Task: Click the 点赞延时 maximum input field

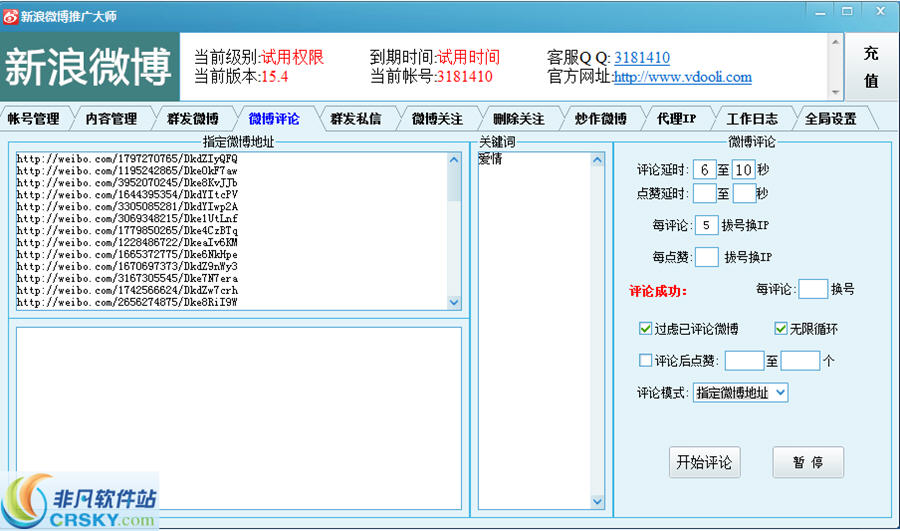Action: 744,193
